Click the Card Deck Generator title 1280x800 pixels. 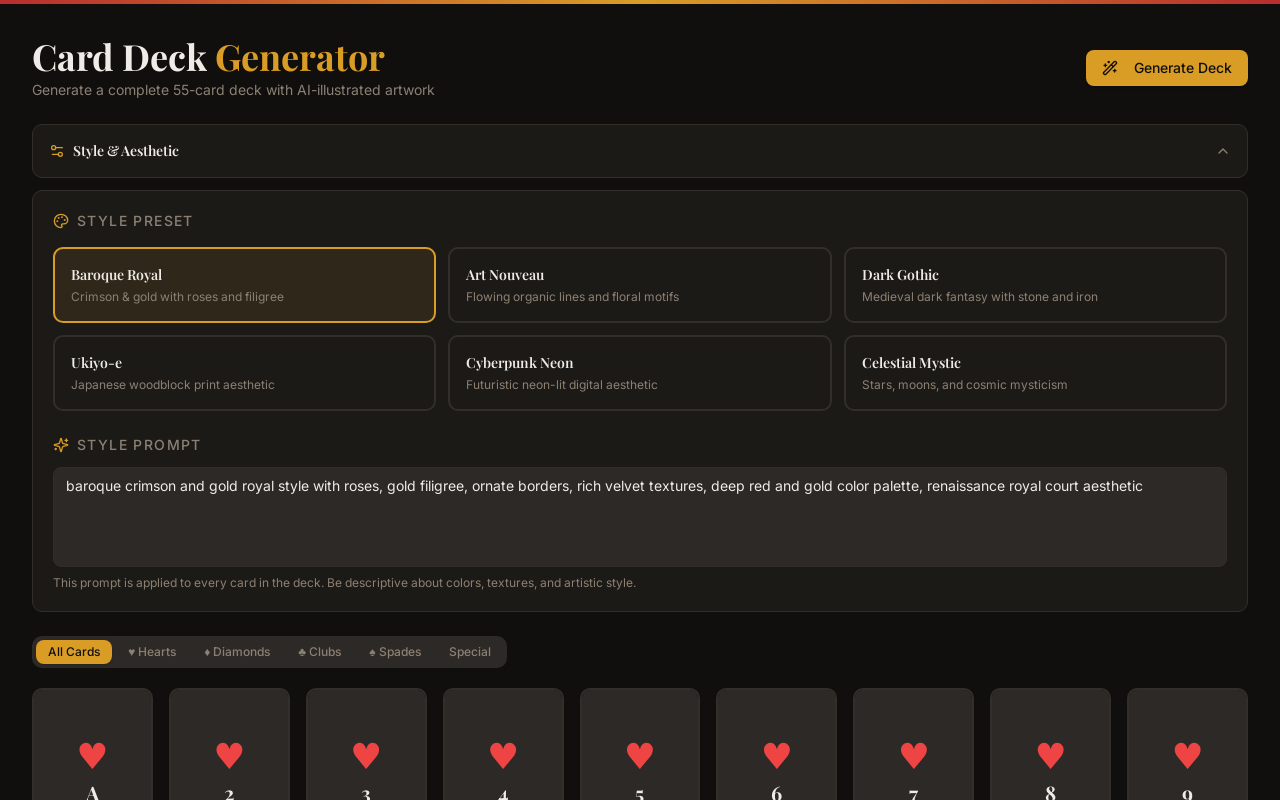(208, 57)
